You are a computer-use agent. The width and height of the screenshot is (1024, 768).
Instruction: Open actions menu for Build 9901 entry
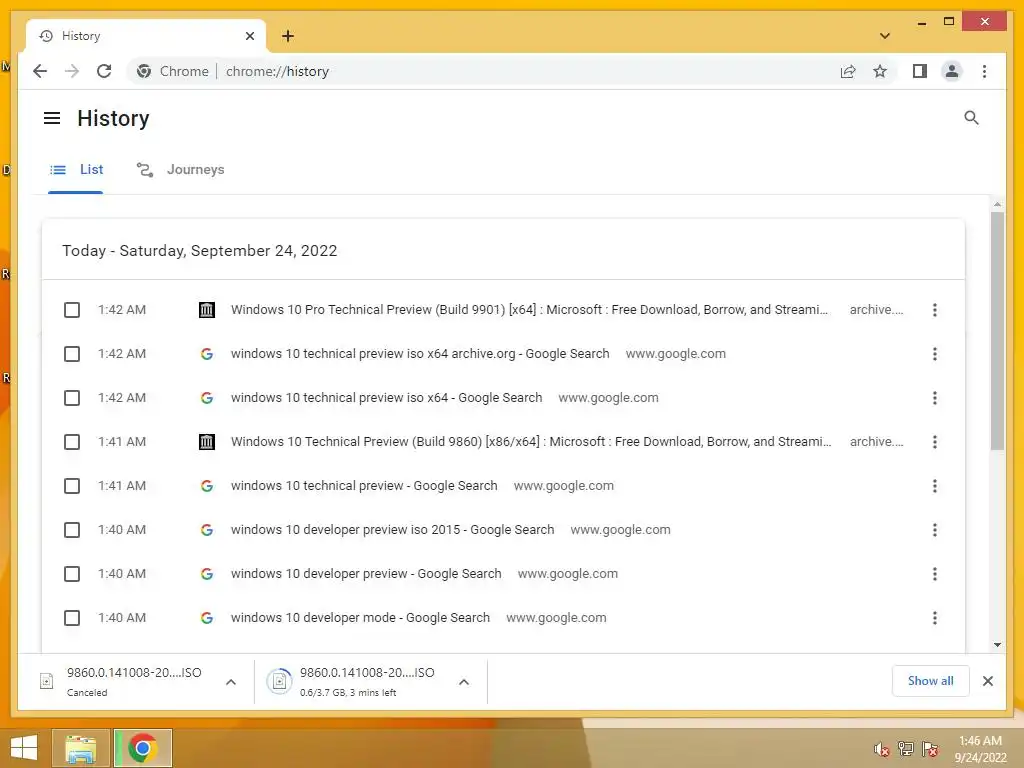[x=935, y=310]
